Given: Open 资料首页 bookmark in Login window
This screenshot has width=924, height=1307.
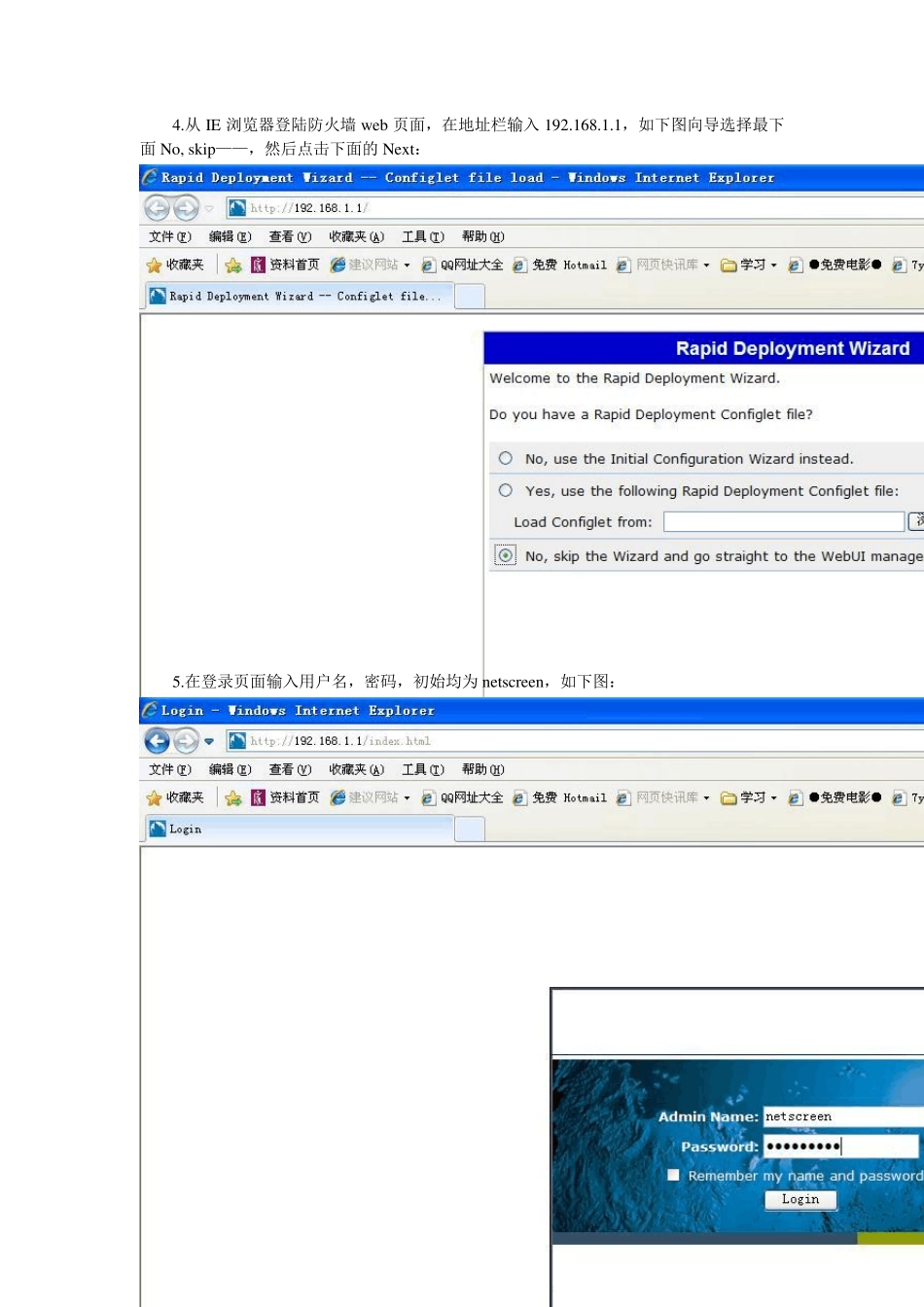Looking at the screenshot, I should coord(285,797).
